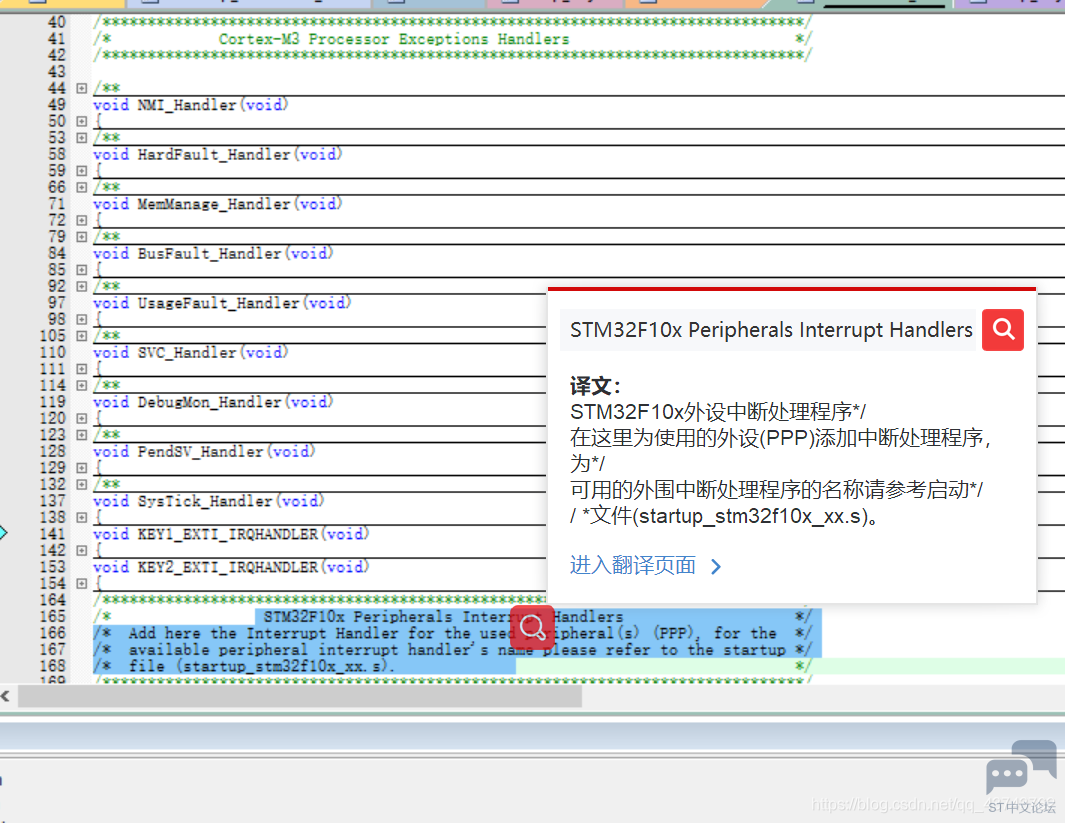Expand the folded comment at line 53

tap(82, 138)
